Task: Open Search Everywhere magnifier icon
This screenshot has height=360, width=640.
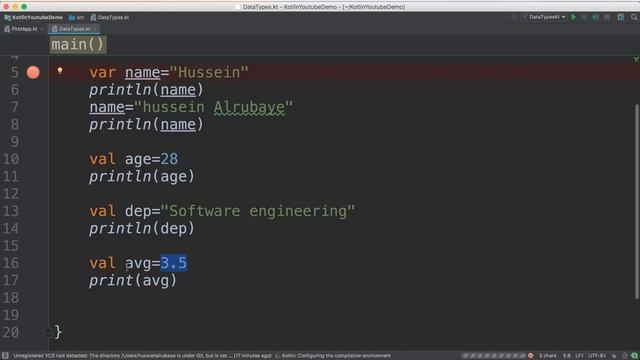Action: [x=634, y=17]
